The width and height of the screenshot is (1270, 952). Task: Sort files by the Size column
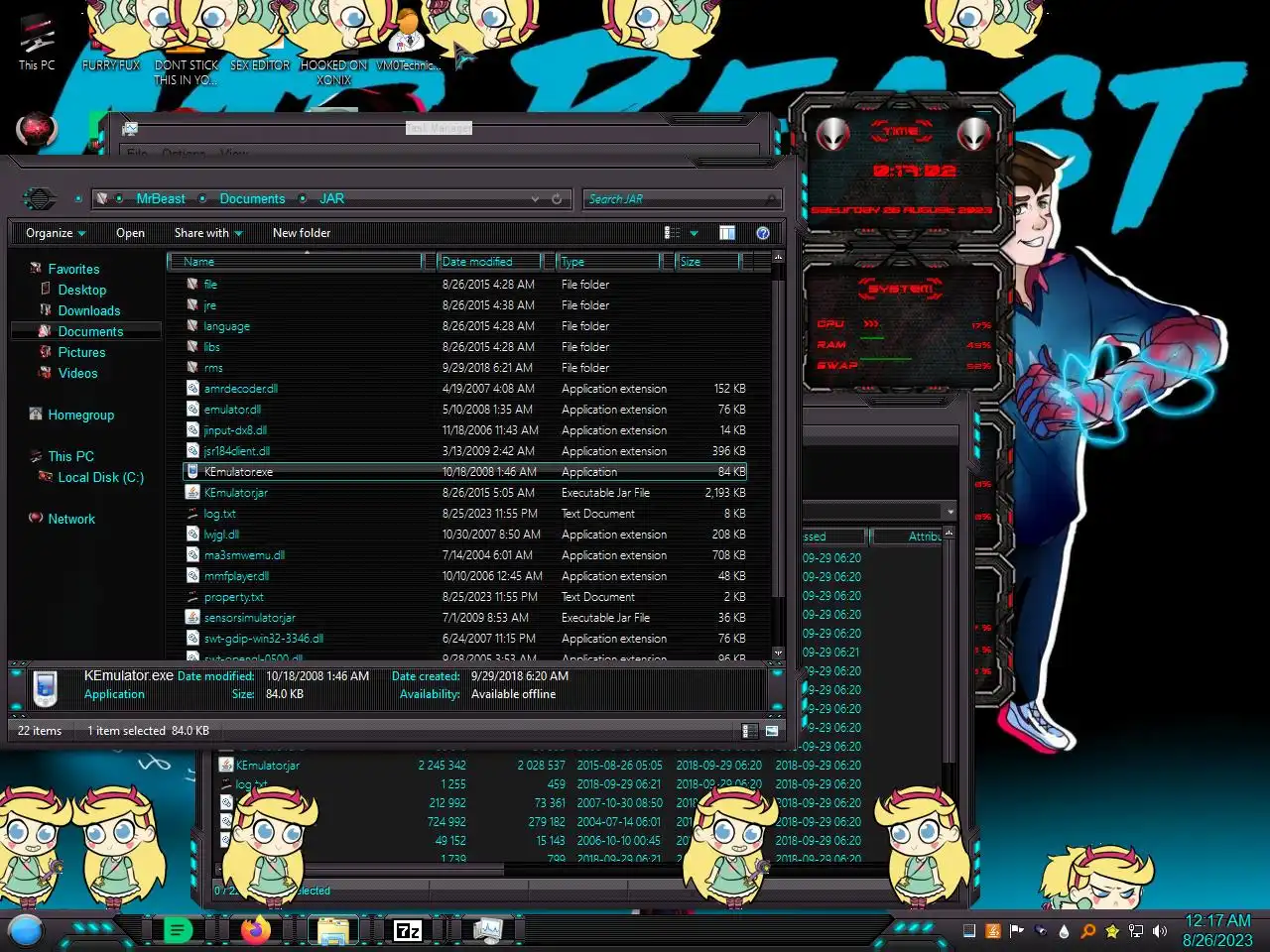click(708, 262)
